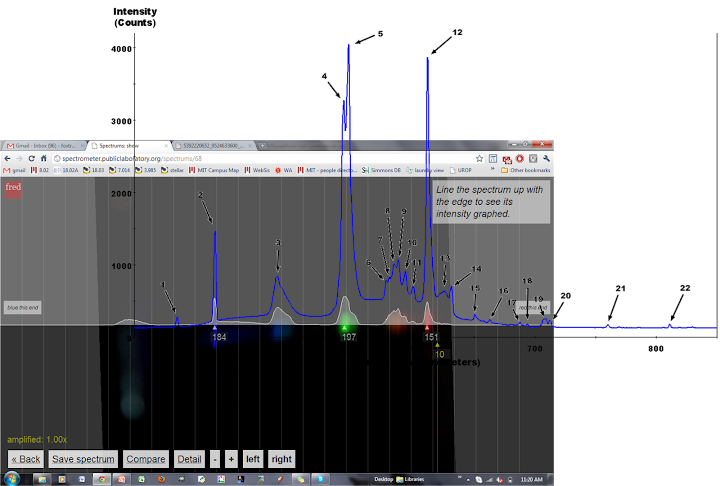Click the red Opera-style extension icon
720x486 pixels.
tap(520, 158)
